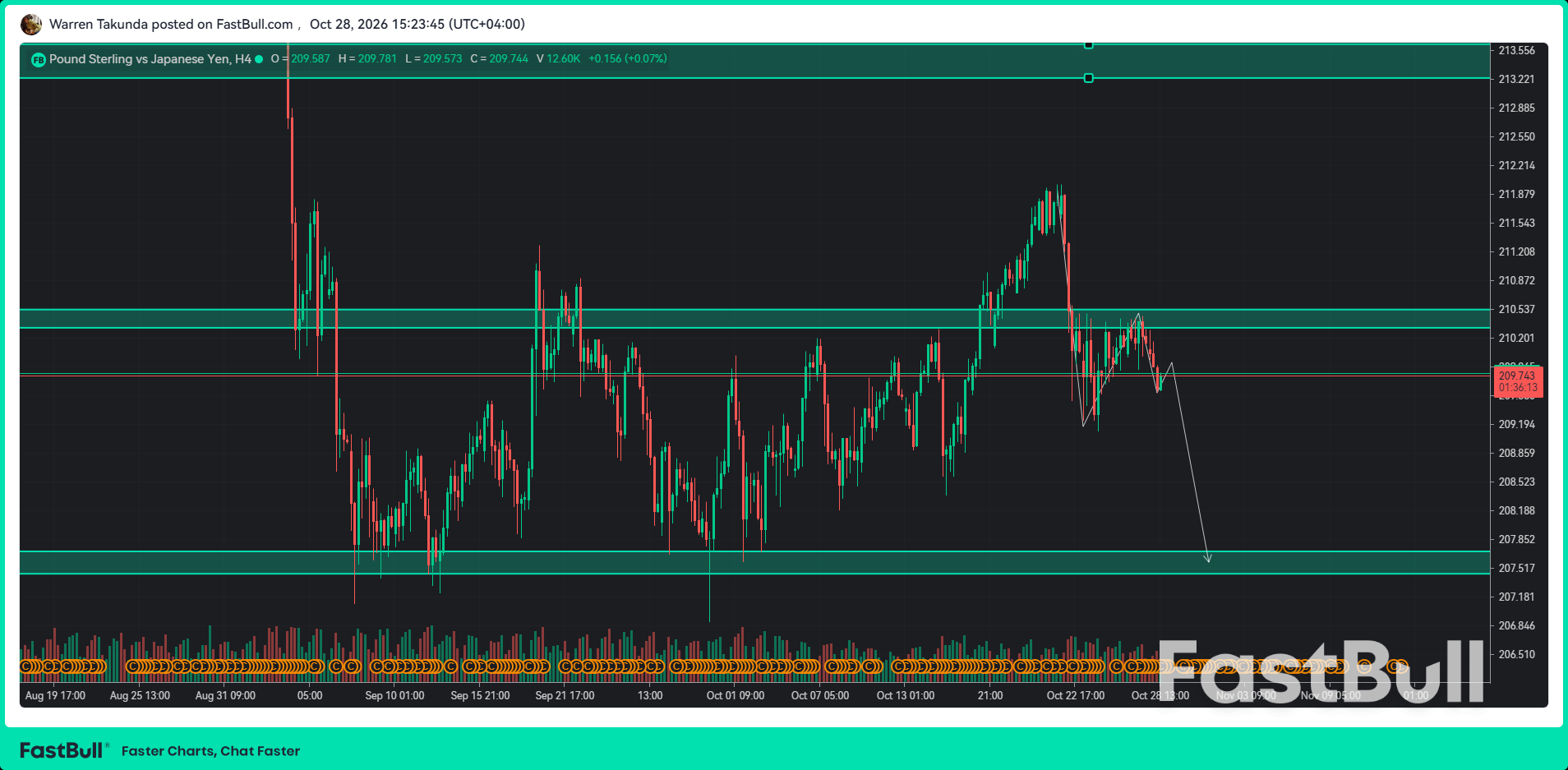Image resolution: width=1568 pixels, height=770 pixels.
Task: Click the Sep 10 01:00 time axis label
Action: click(394, 695)
